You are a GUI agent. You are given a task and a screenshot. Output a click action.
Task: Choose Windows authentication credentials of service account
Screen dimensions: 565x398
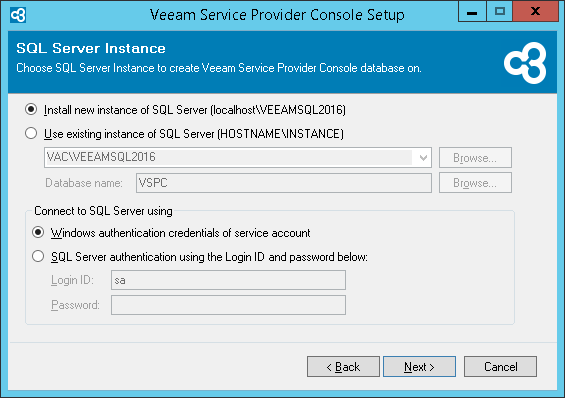pyautogui.click(x=38, y=232)
